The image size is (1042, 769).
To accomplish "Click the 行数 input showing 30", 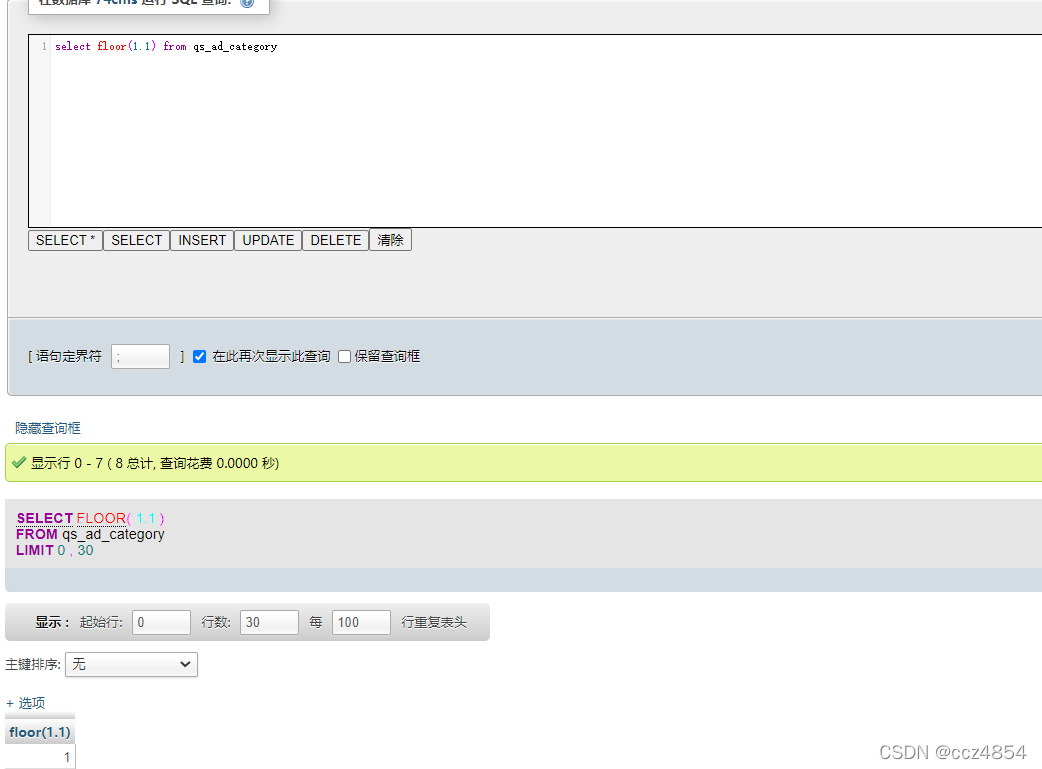I will pyautogui.click(x=268, y=622).
